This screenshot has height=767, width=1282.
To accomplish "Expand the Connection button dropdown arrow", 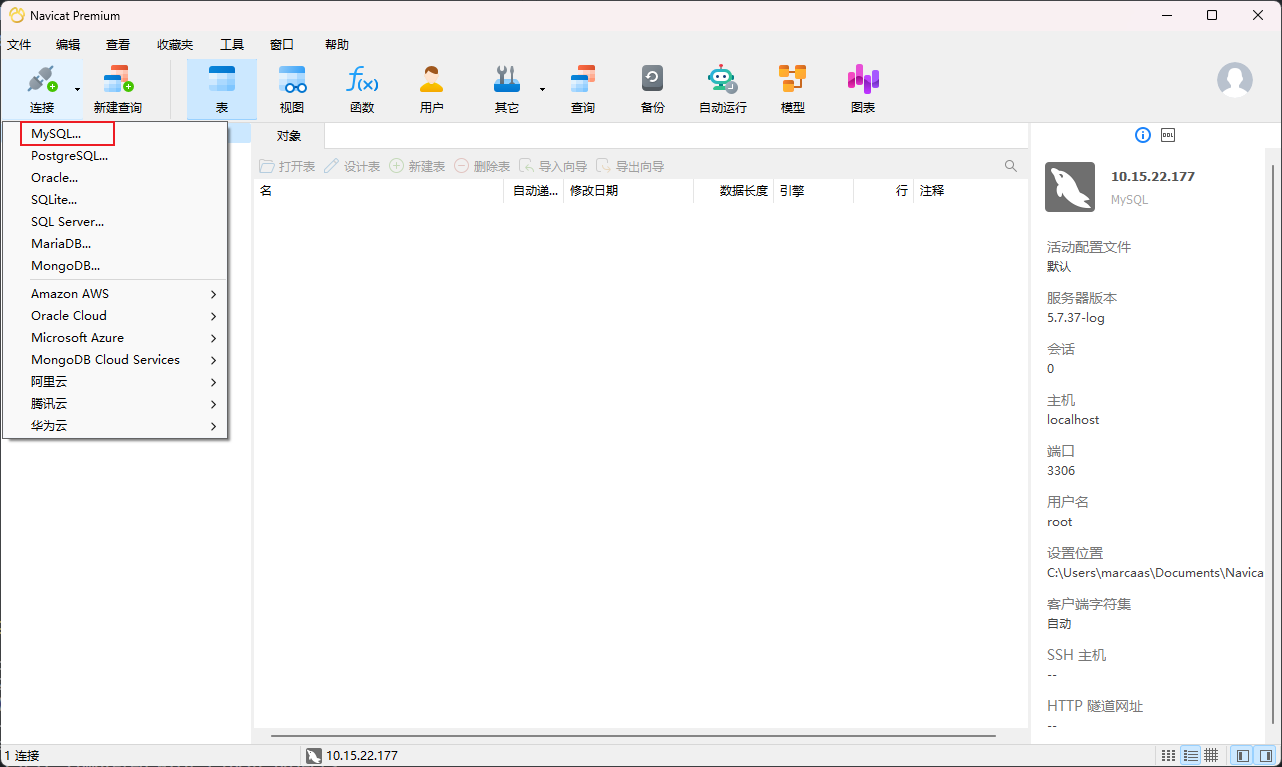I will click(x=78, y=89).
